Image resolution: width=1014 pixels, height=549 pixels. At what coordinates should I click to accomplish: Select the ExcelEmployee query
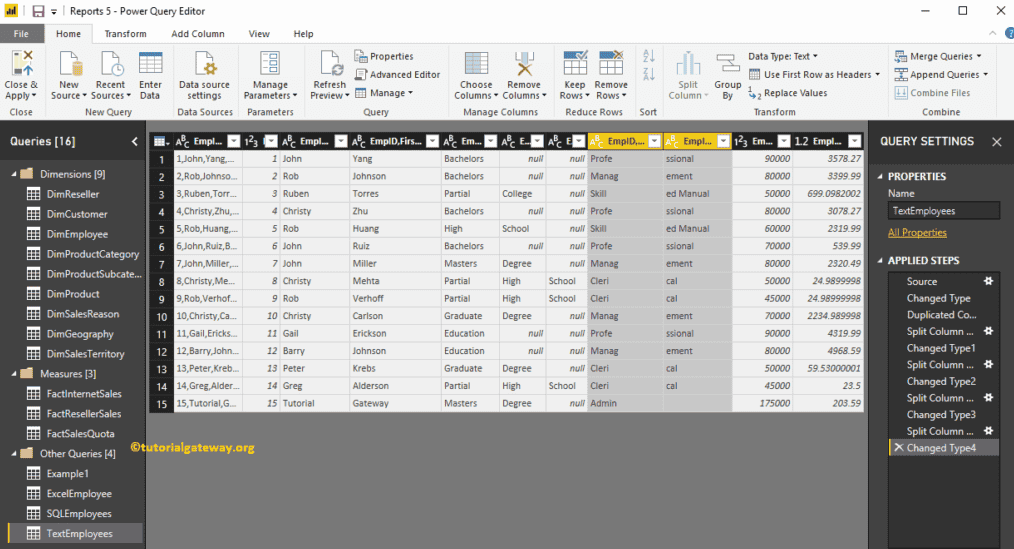coord(78,493)
